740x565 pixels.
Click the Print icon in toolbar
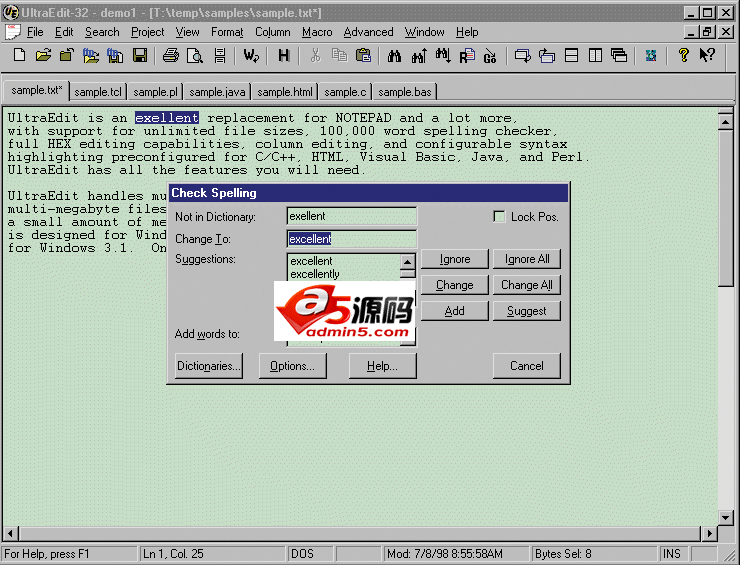coord(171,56)
